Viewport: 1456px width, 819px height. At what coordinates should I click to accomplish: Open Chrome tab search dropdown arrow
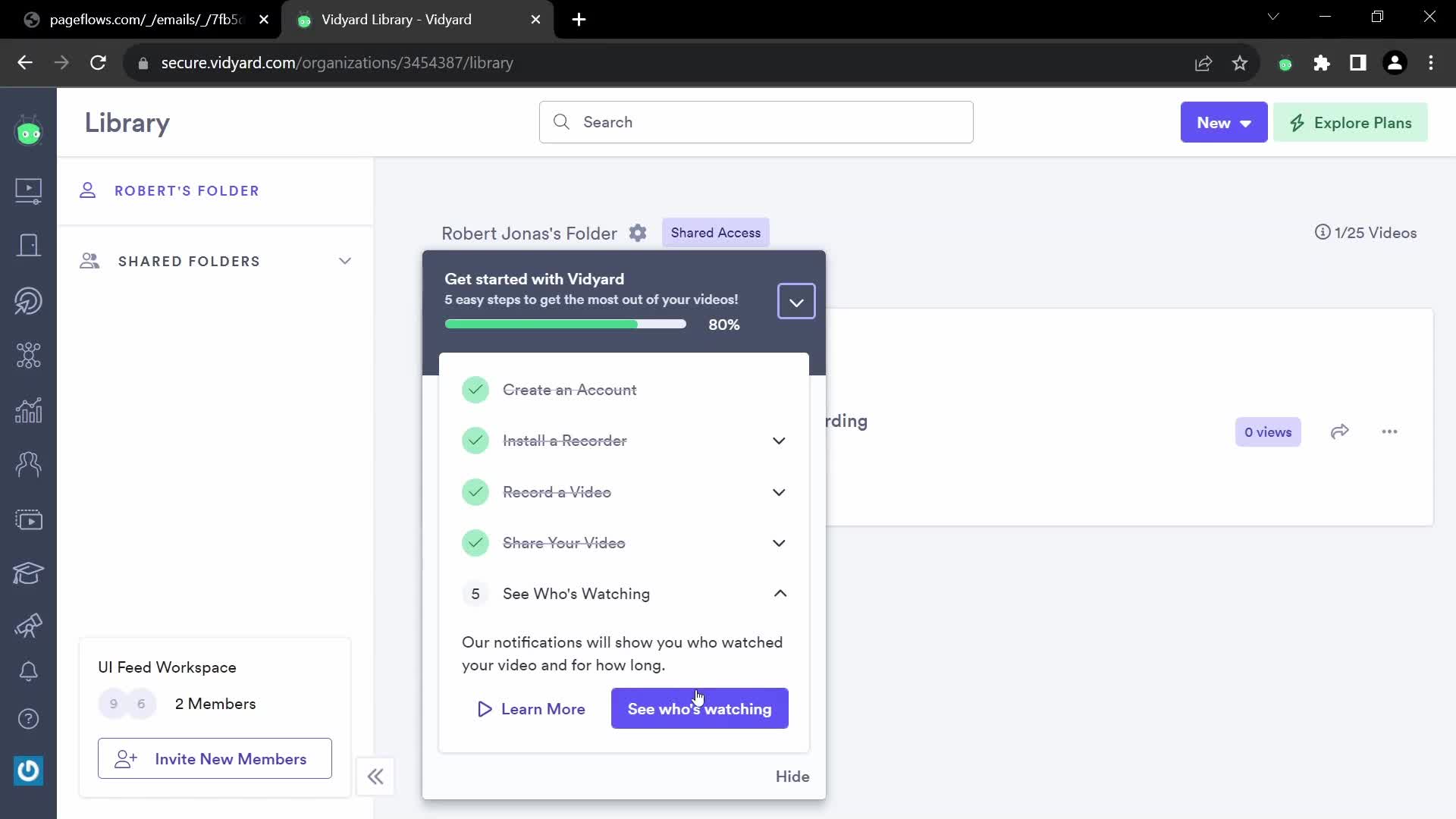pos(1273,17)
